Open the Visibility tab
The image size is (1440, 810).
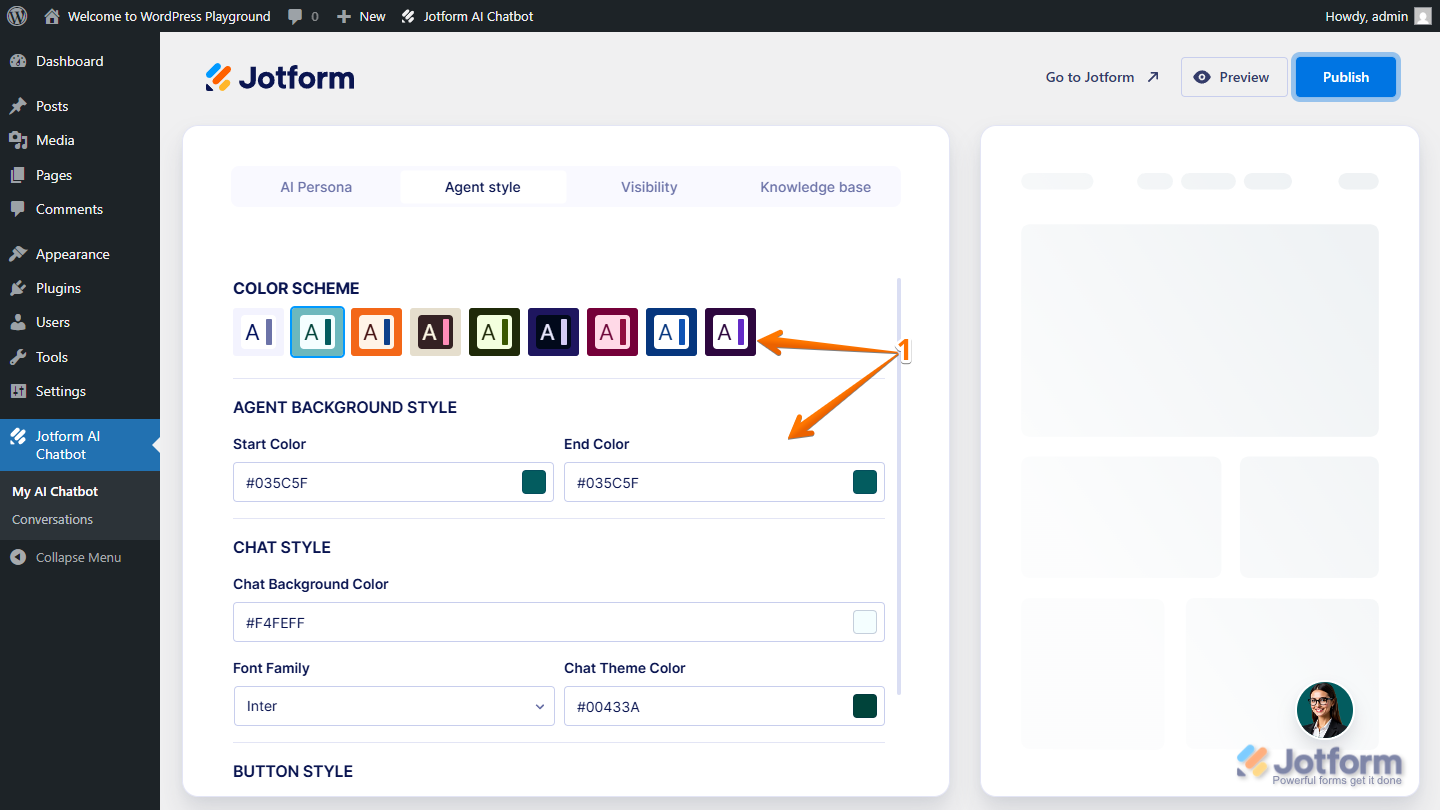click(649, 187)
